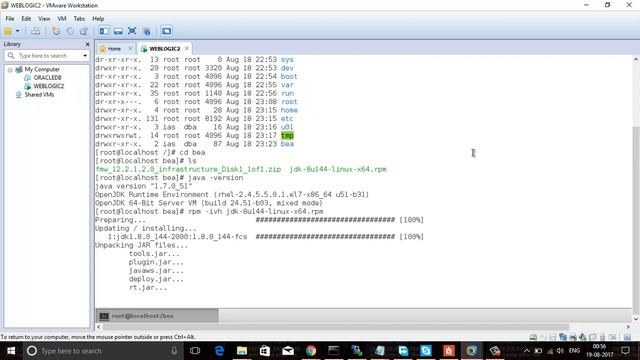Open the Tabs menu
The height and width of the screenshot is (360, 640).
pyautogui.click(x=79, y=19)
